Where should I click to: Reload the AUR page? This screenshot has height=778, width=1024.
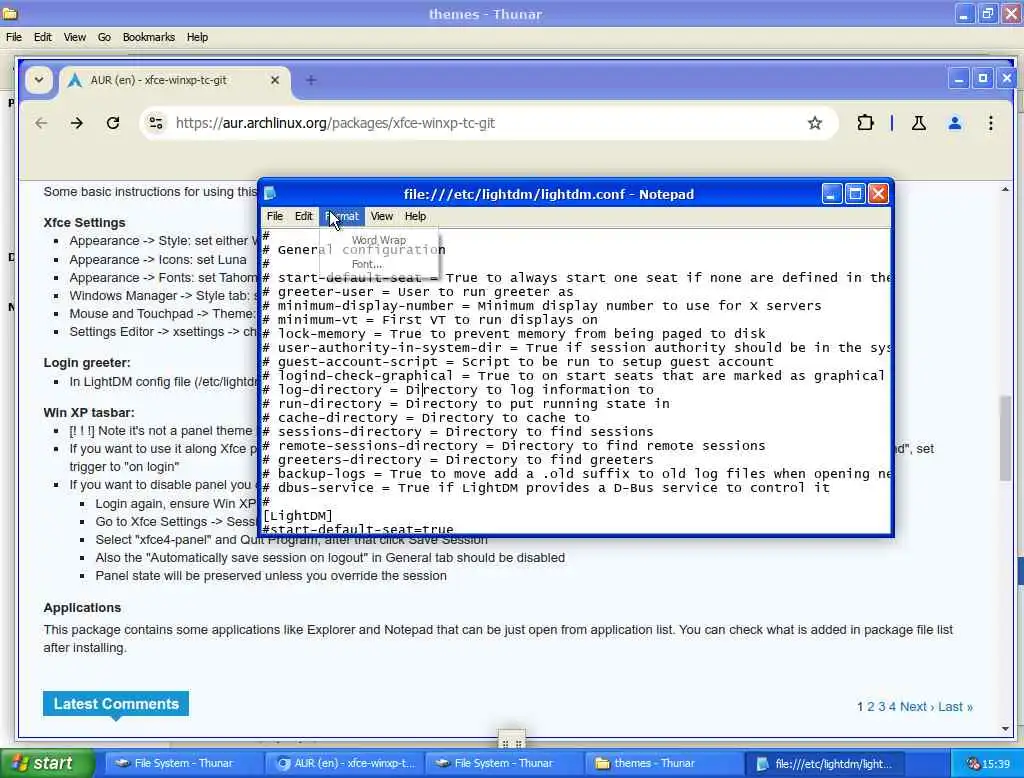113,123
